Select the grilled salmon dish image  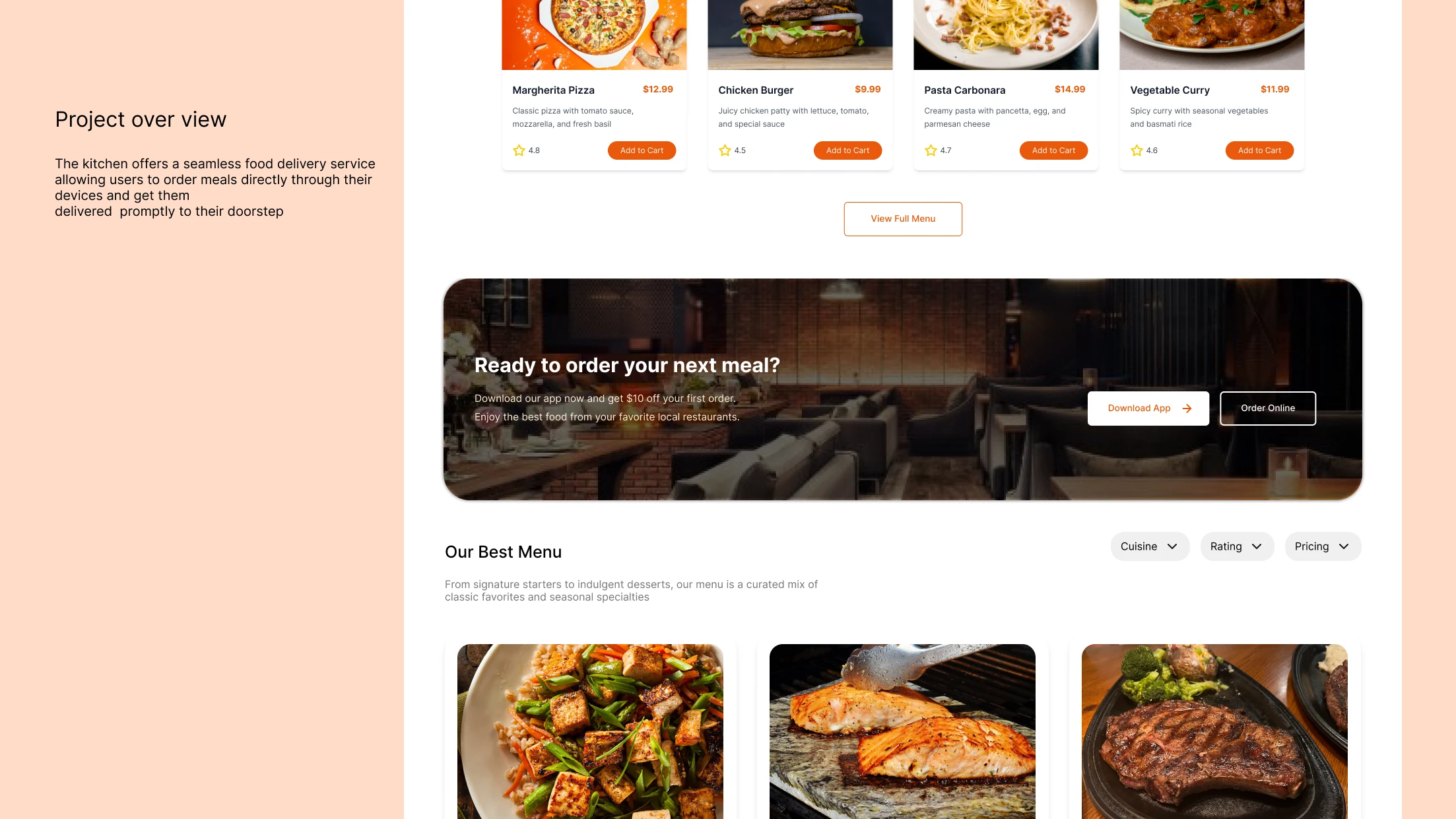click(902, 731)
